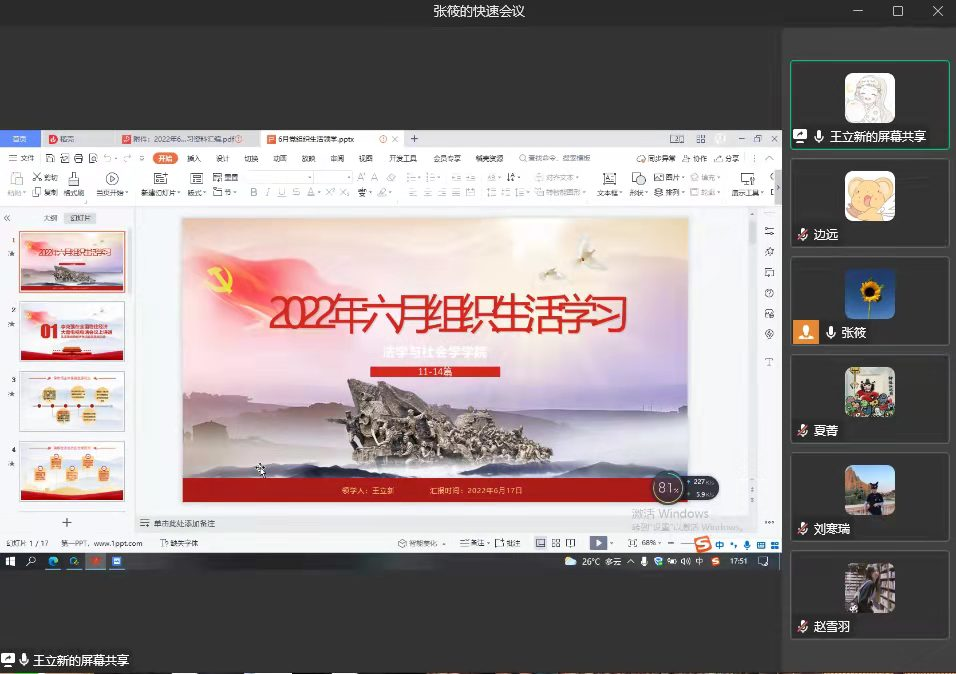Click the add slide plus under thumbnails
Screen dimensions: 956x674
point(67,522)
